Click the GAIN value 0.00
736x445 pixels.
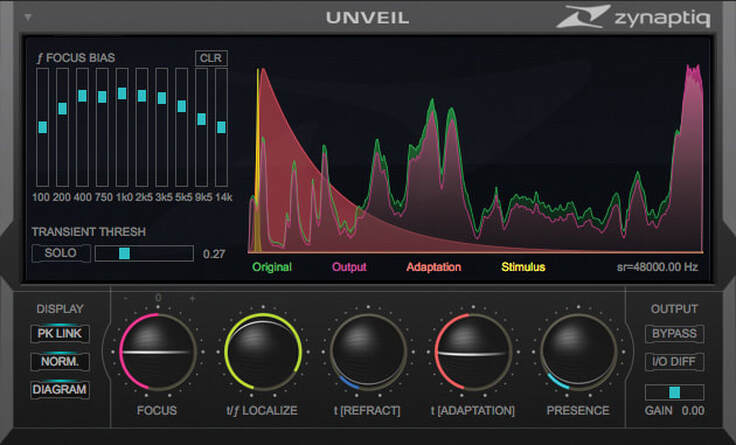(x=693, y=411)
